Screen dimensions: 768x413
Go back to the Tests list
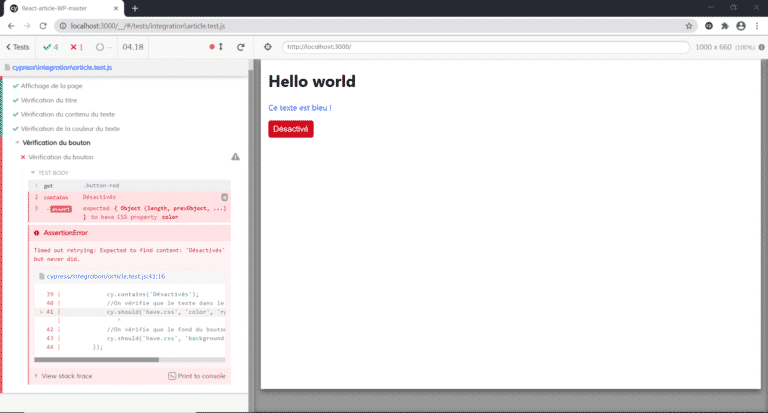tap(18, 47)
